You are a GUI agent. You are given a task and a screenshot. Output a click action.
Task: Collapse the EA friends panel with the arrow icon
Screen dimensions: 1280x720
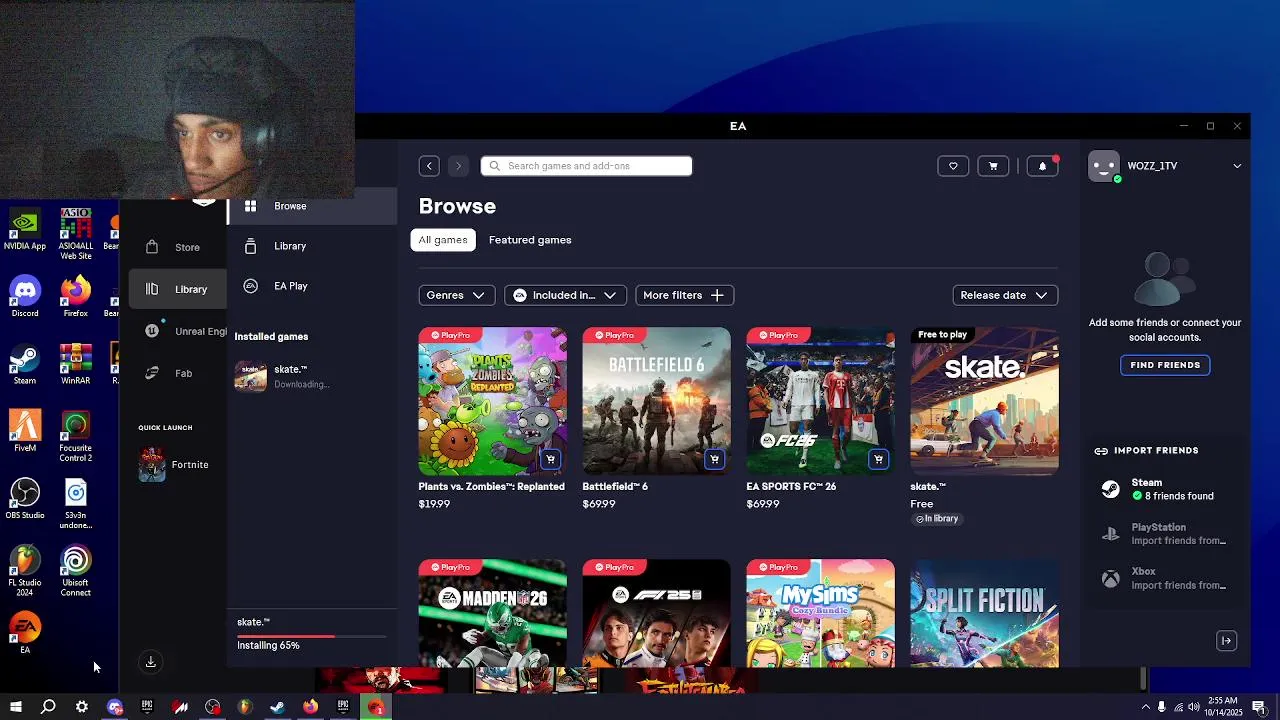tap(1226, 641)
